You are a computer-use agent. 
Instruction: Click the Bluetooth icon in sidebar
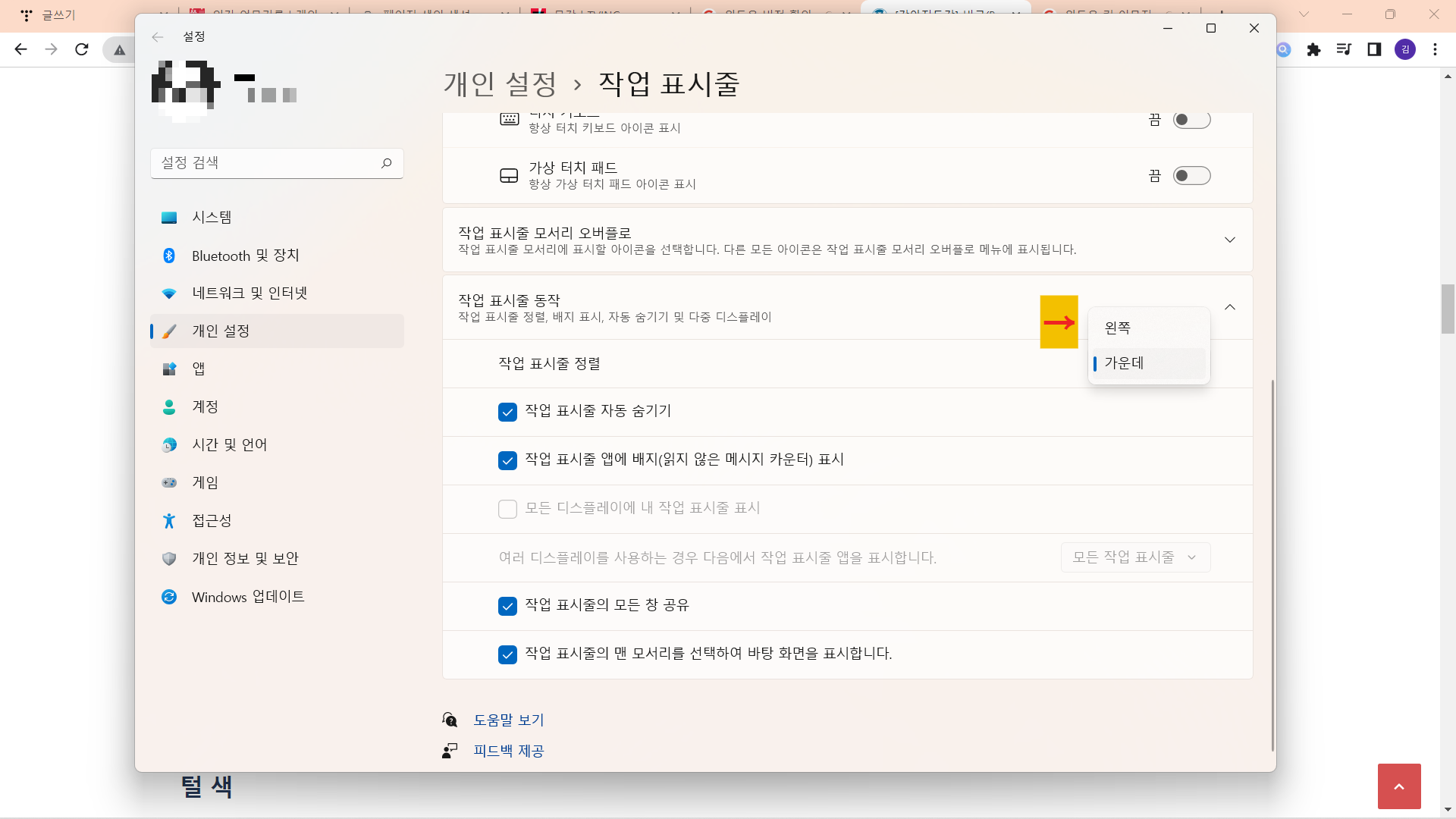click(169, 256)
